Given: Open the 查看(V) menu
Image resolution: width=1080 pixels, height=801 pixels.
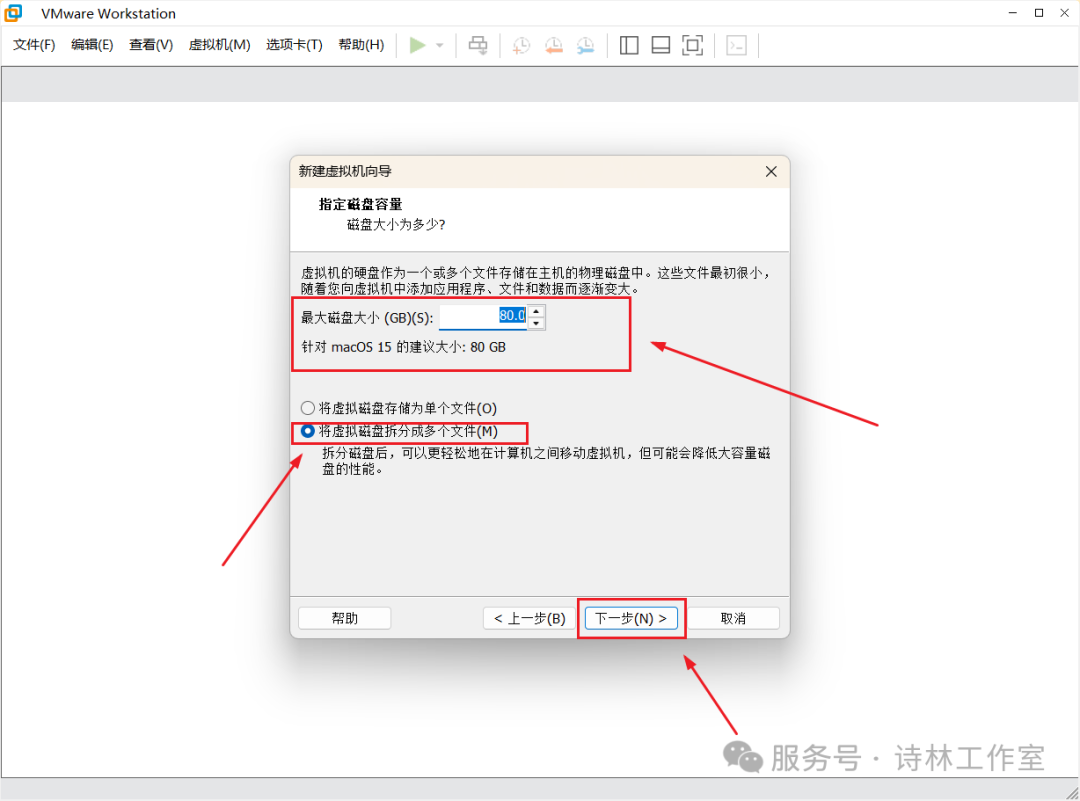Looking at the screenshot, I should 151,45.
